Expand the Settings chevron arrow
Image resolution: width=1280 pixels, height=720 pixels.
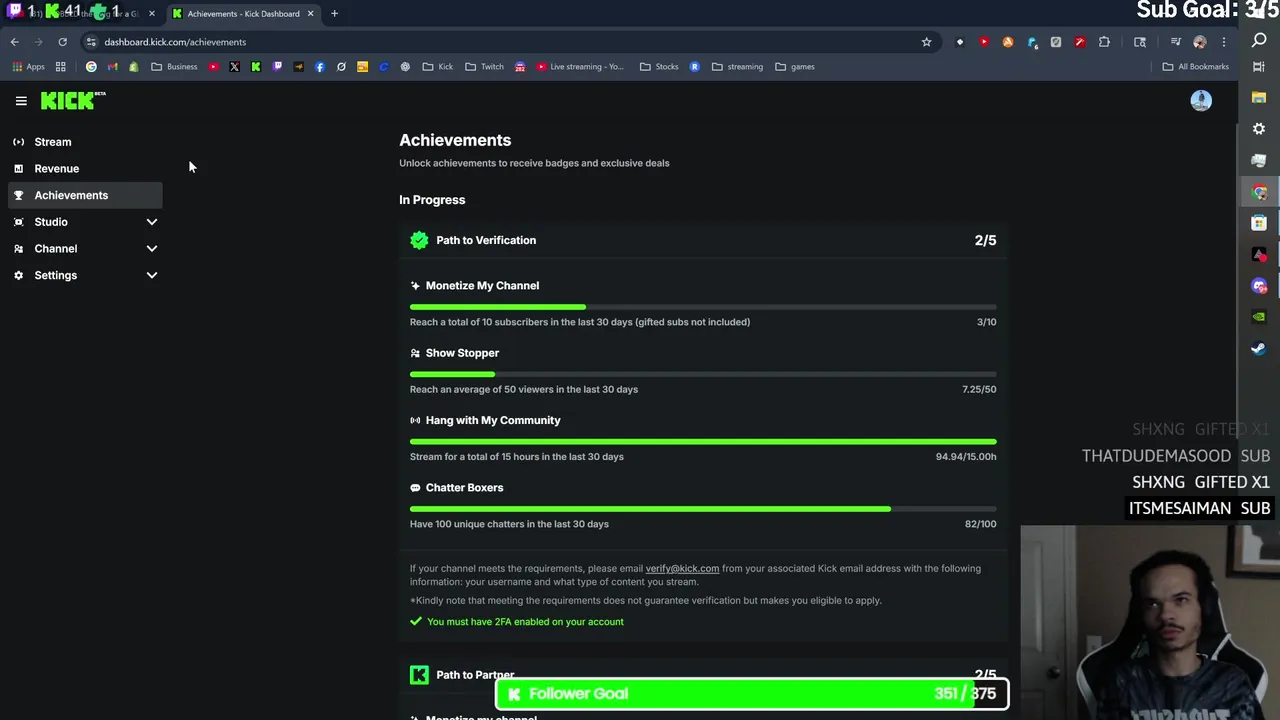tap(152, 275)
